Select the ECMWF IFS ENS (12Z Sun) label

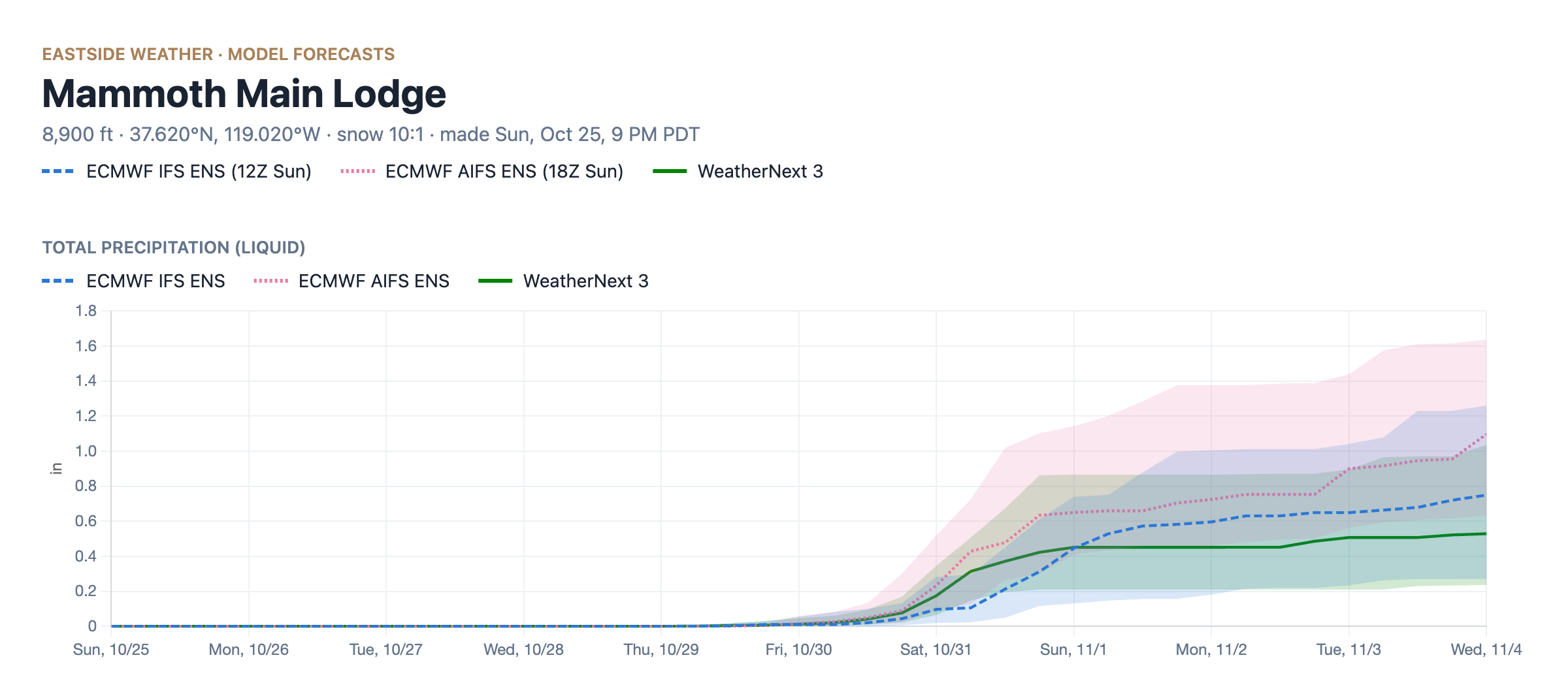click(x=199, y=171)
